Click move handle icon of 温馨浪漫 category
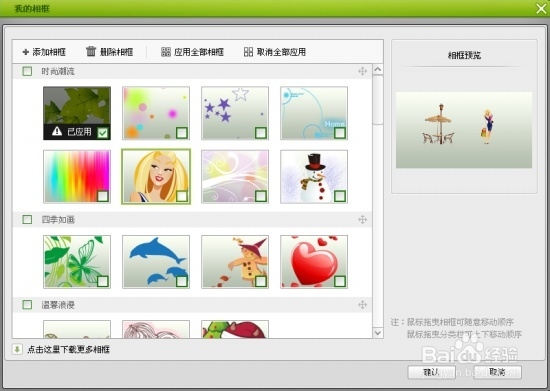 point(362,305)
